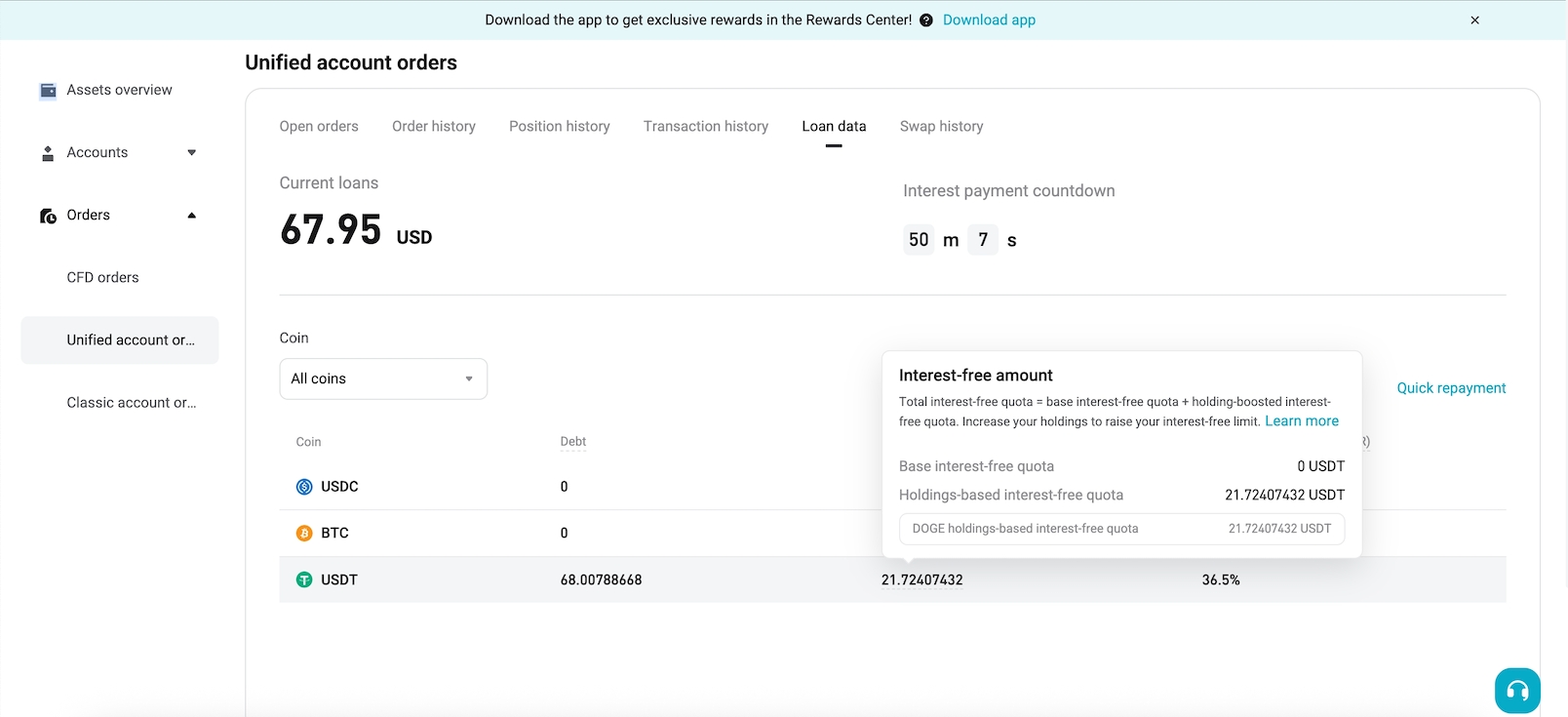
Task: Click the BTC debt value 0
Action: (564, 534)
